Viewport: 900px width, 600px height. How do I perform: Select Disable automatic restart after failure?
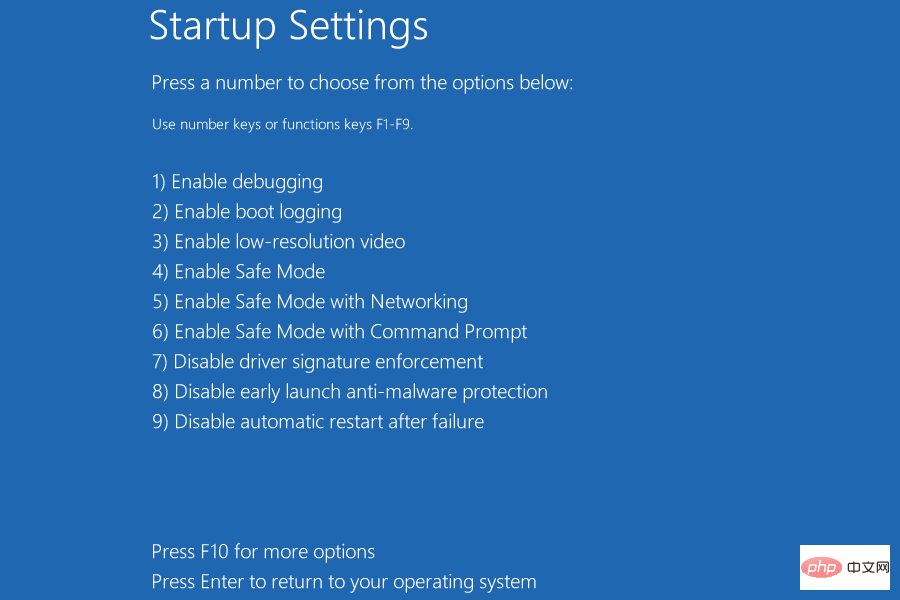(x=317, y=422)
